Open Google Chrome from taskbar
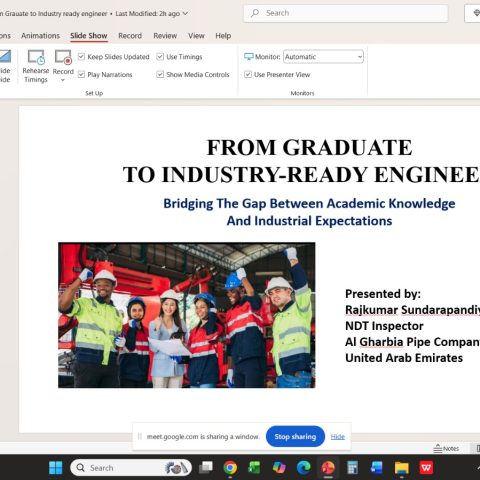Image resolution: width=480 pixels, height=480 pixels. click(x=230, y=468)
